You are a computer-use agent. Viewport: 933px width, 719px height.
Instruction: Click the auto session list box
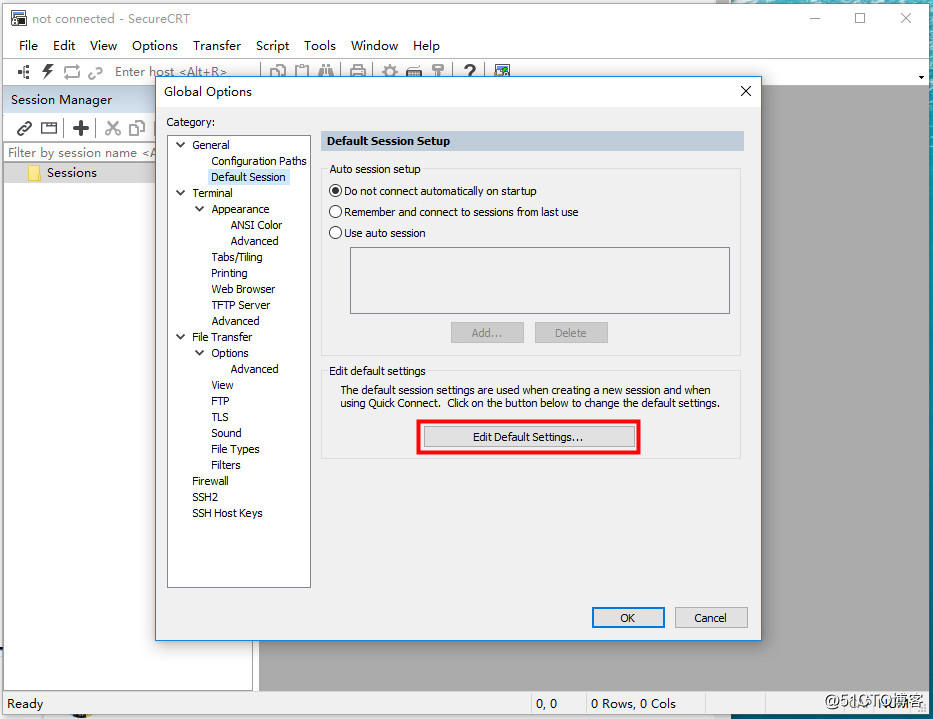click(x=540, y=280)
